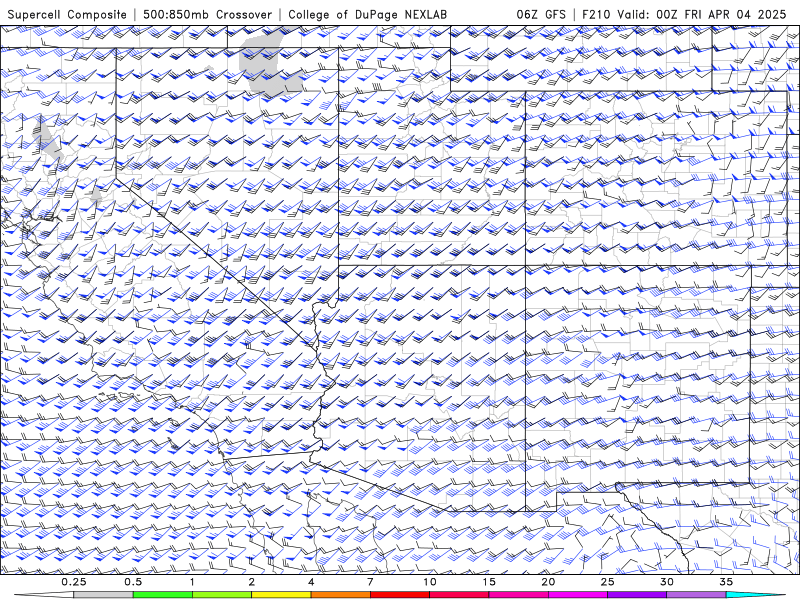Select the orange swatch between 4 and 7
Image resolution: width=800 pixels, height=600 pixels.
pyautogui.click(x=340, y=595)
